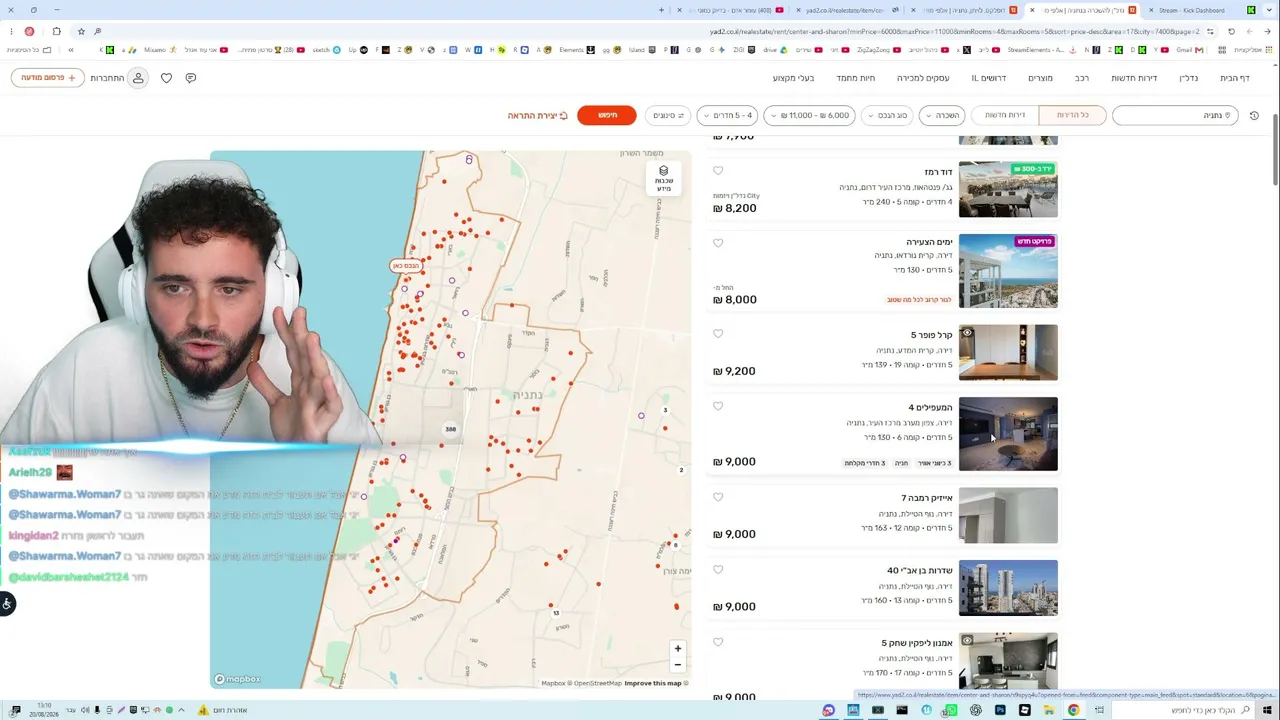Click the התחברות login link

pos(107,78)
